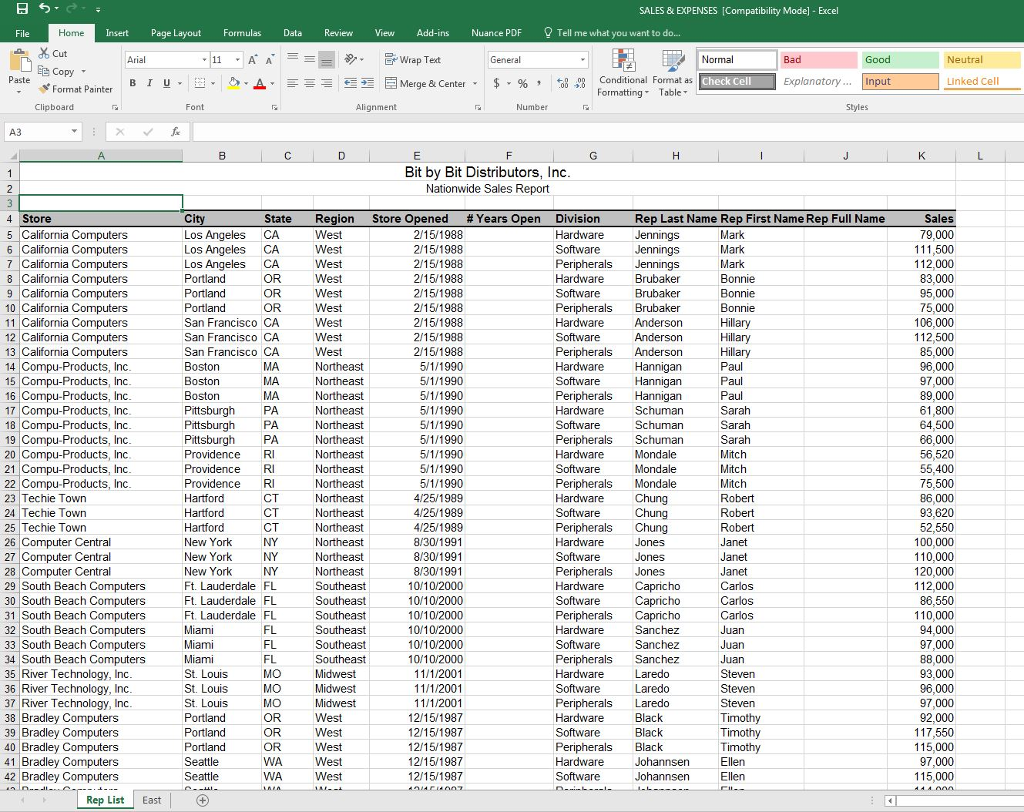Viewport: 1024px width, 812px height.
Task: Click the Merge & Center button
Action: 425,84
